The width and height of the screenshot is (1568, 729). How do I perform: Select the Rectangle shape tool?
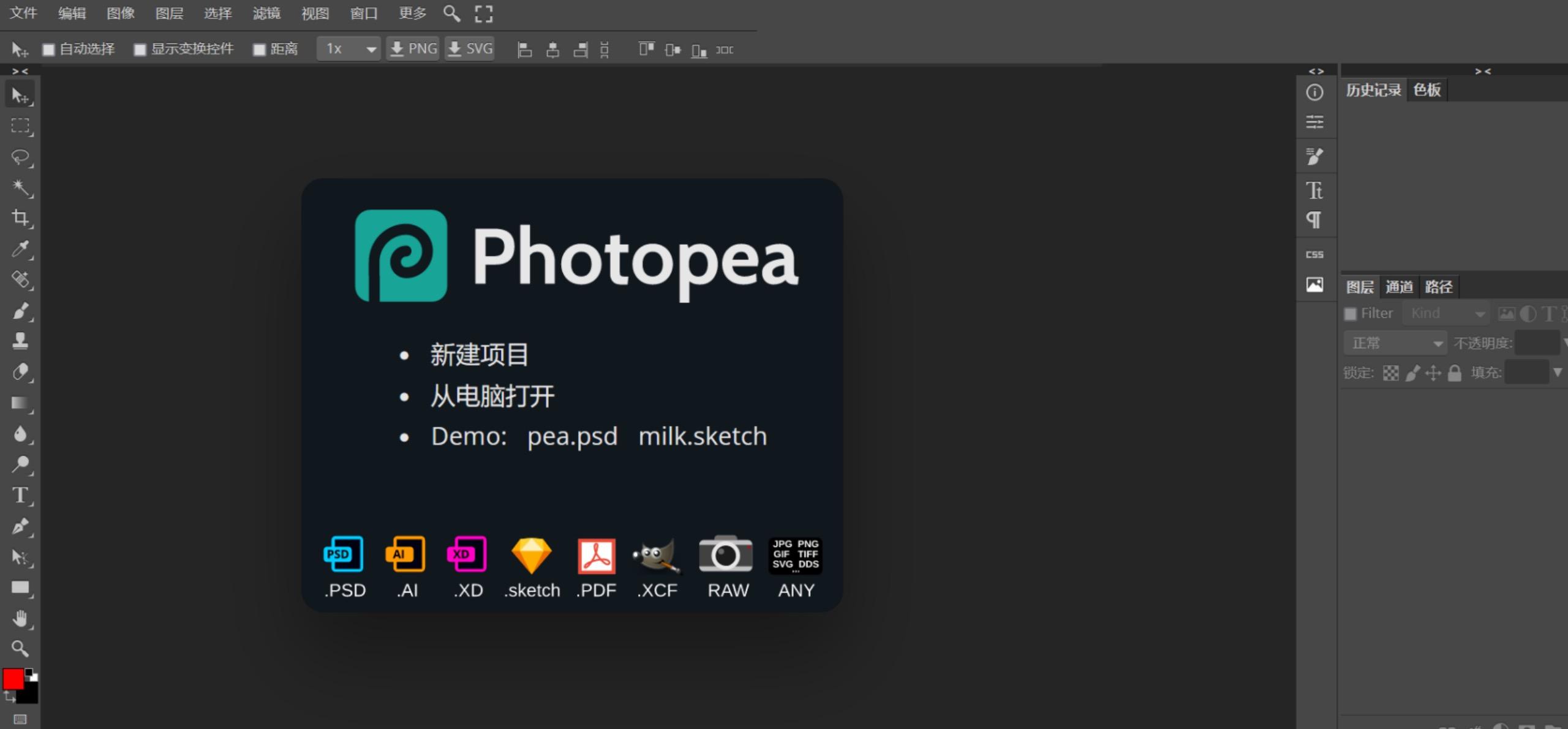tap(20, 588)
